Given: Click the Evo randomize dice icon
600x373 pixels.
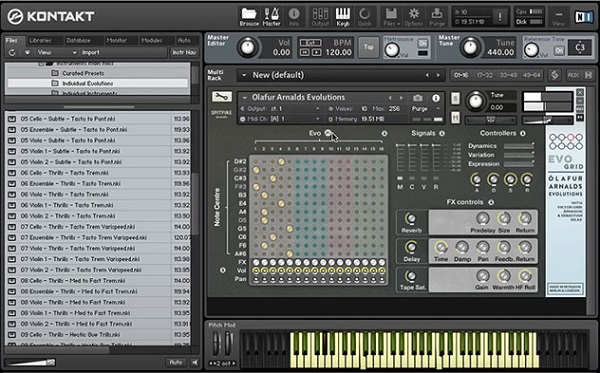Looking at the screenshot, I should pyautogui.click(x=328, y=133).
